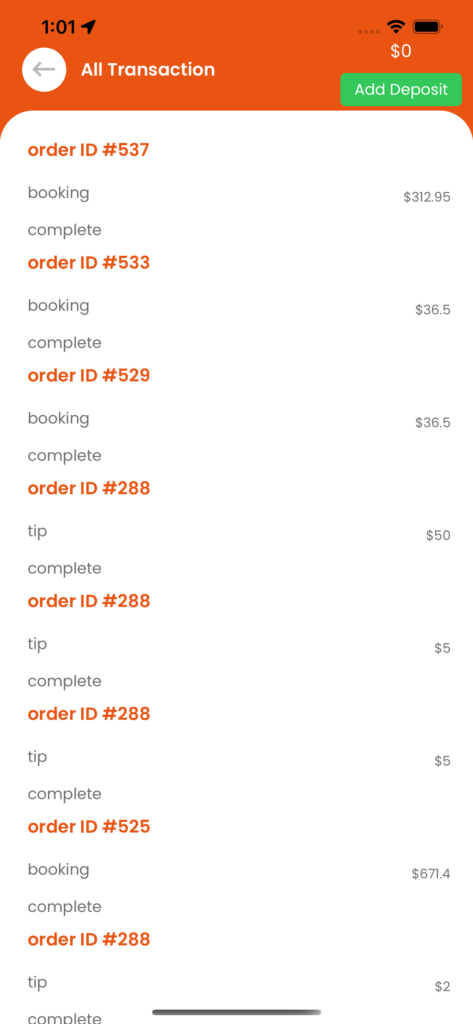Select the complete status under order #525
473x1024 pixels.
click(65, 907)
